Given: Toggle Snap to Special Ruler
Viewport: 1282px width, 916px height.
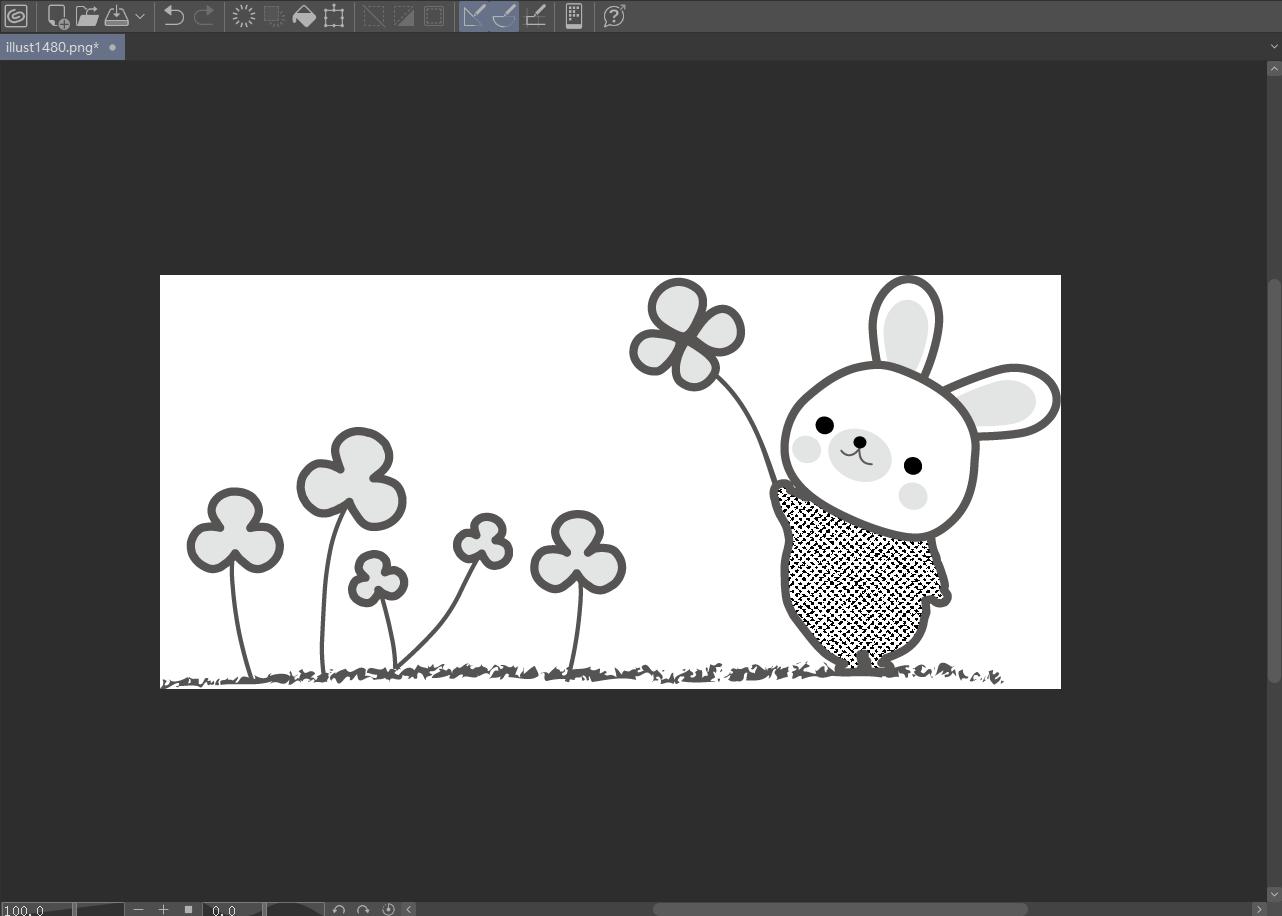Looking at the screenshot, I should [504, 16].
